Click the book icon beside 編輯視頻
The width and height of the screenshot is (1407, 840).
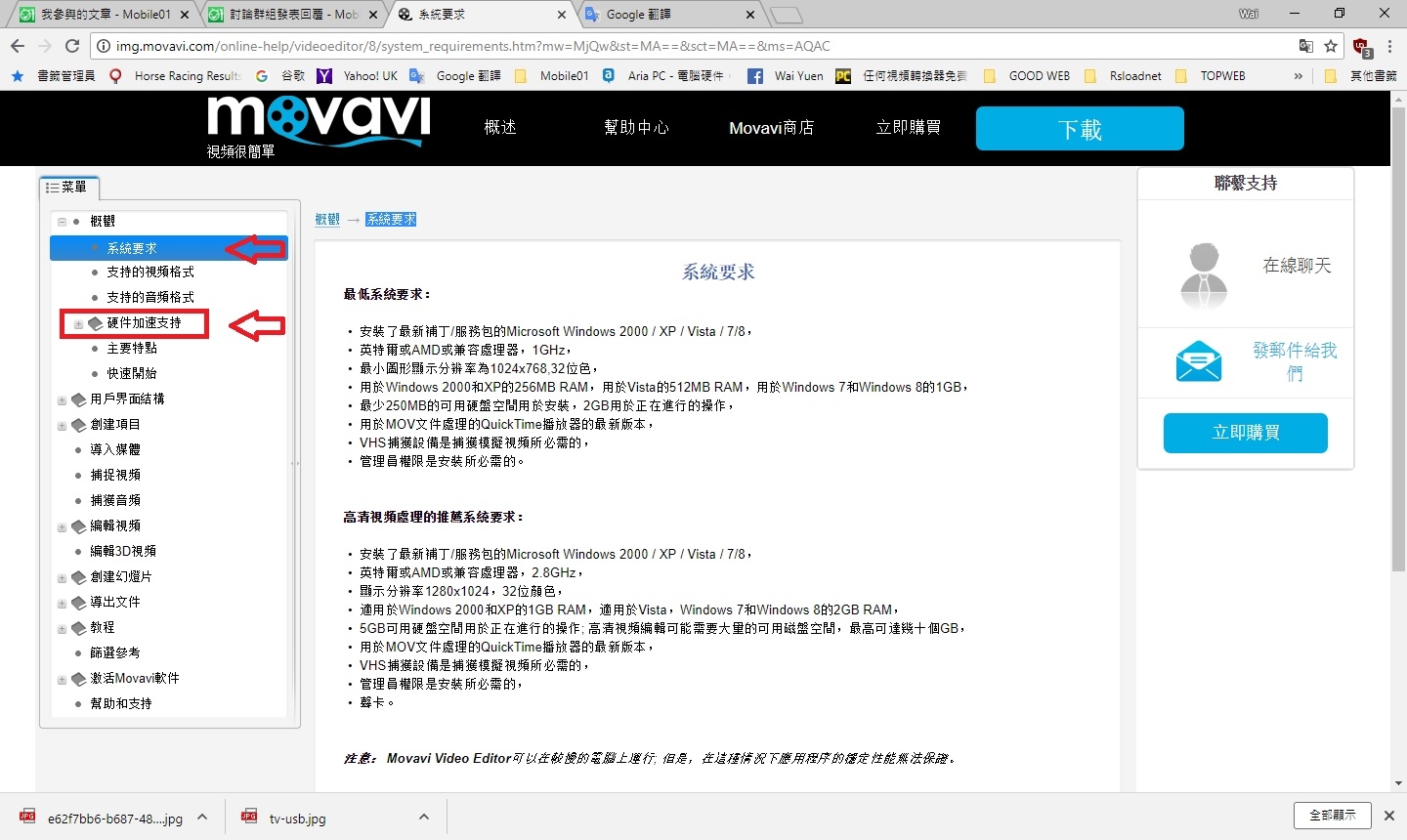79,526
